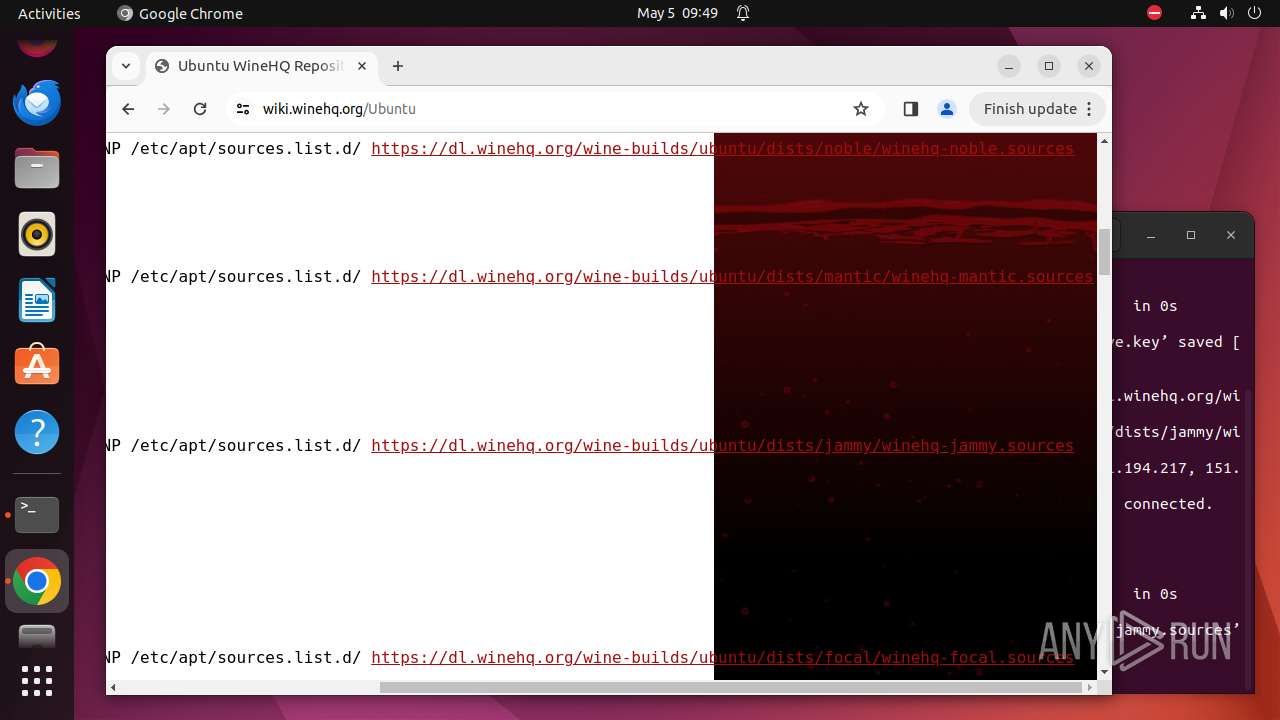Bookmark this page with the star icon
The image size is (1280, 720).
click(861, 109)
